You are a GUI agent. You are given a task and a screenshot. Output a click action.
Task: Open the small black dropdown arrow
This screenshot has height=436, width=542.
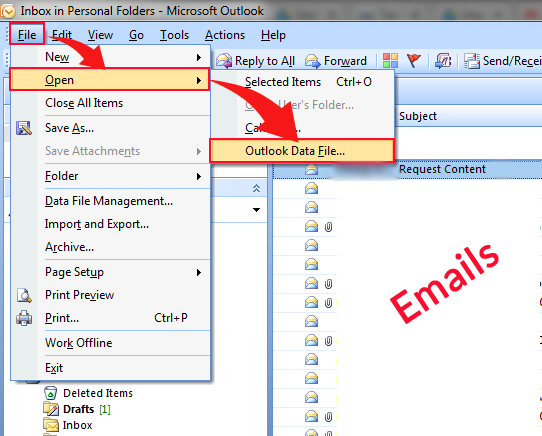point(256,210)
